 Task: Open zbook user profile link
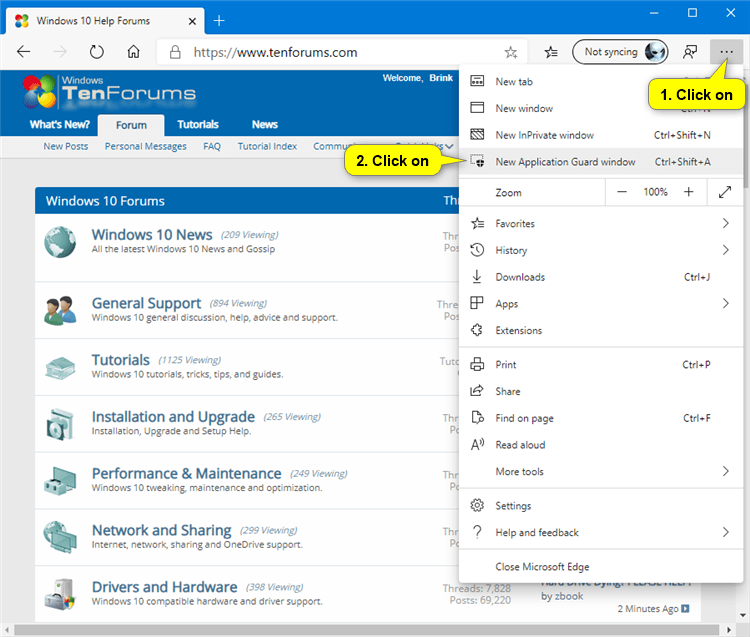[x=569, y=596]
